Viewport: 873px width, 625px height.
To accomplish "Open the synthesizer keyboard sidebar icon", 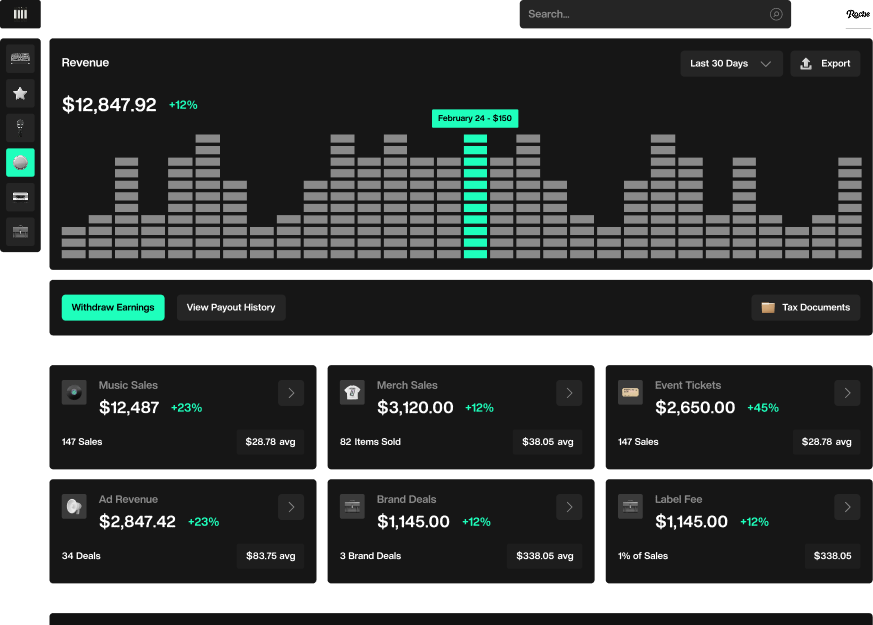I will (21, 58).
